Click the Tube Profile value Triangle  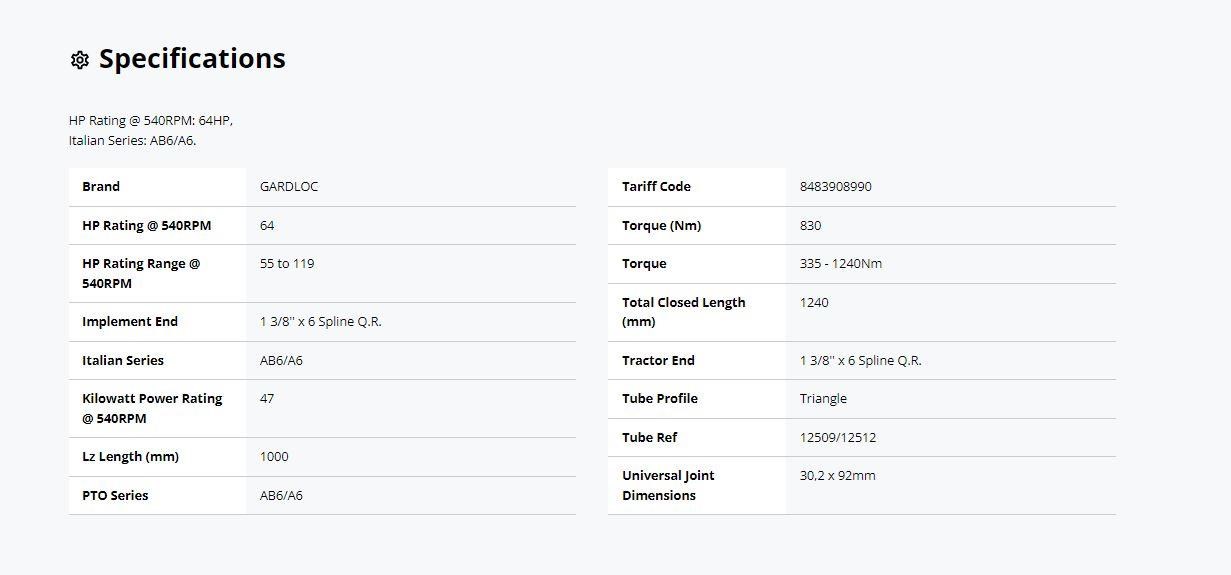(823, 399)
